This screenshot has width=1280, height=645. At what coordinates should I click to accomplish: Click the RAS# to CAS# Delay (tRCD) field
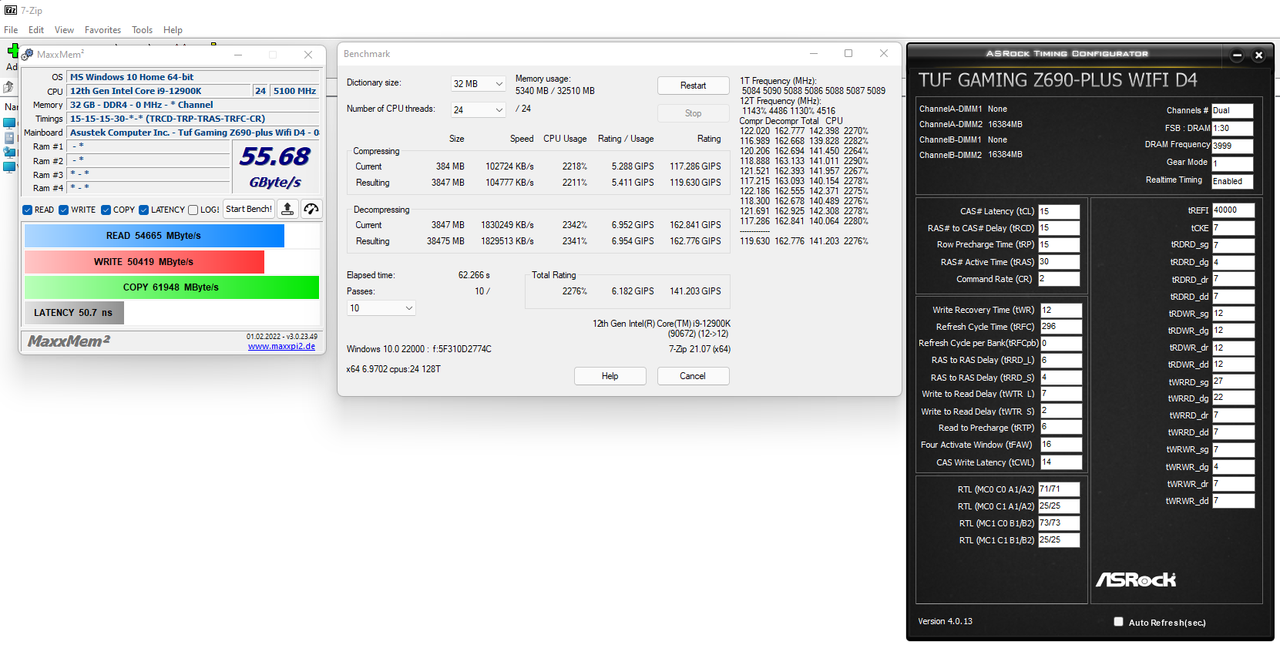pyautogui.click(x=1058, y=228)
